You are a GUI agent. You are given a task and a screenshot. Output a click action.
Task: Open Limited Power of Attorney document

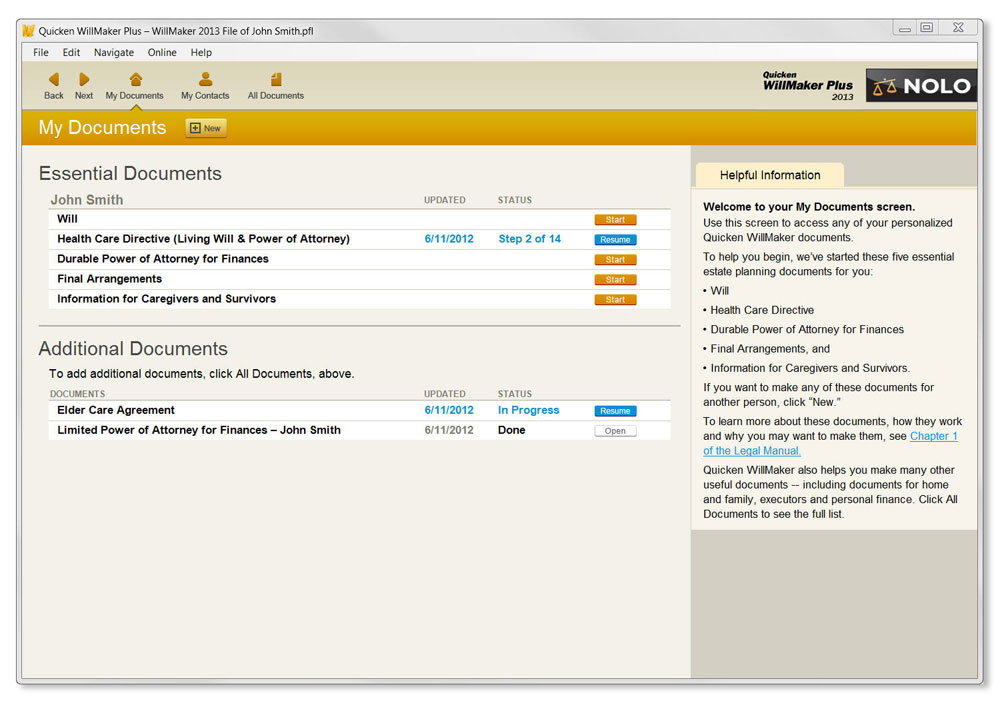click(x=615, y=431)
